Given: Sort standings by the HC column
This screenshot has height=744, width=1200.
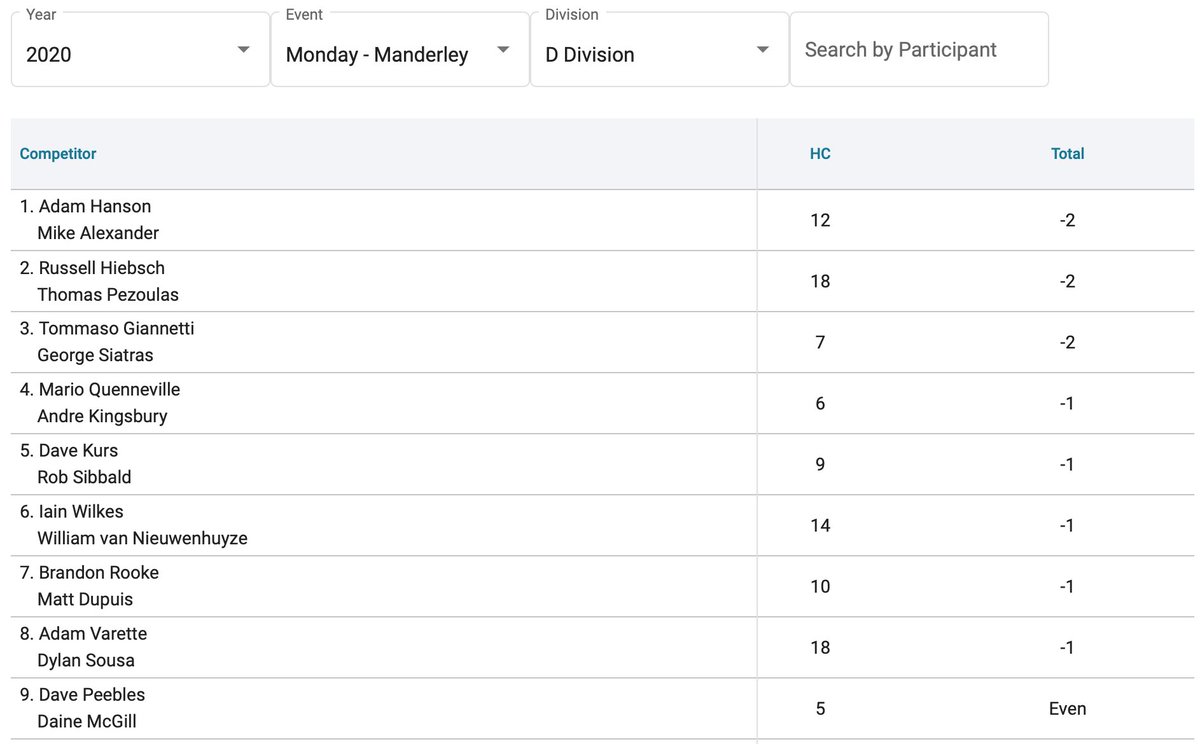Looking at the screenshot, I should (820, 153).
